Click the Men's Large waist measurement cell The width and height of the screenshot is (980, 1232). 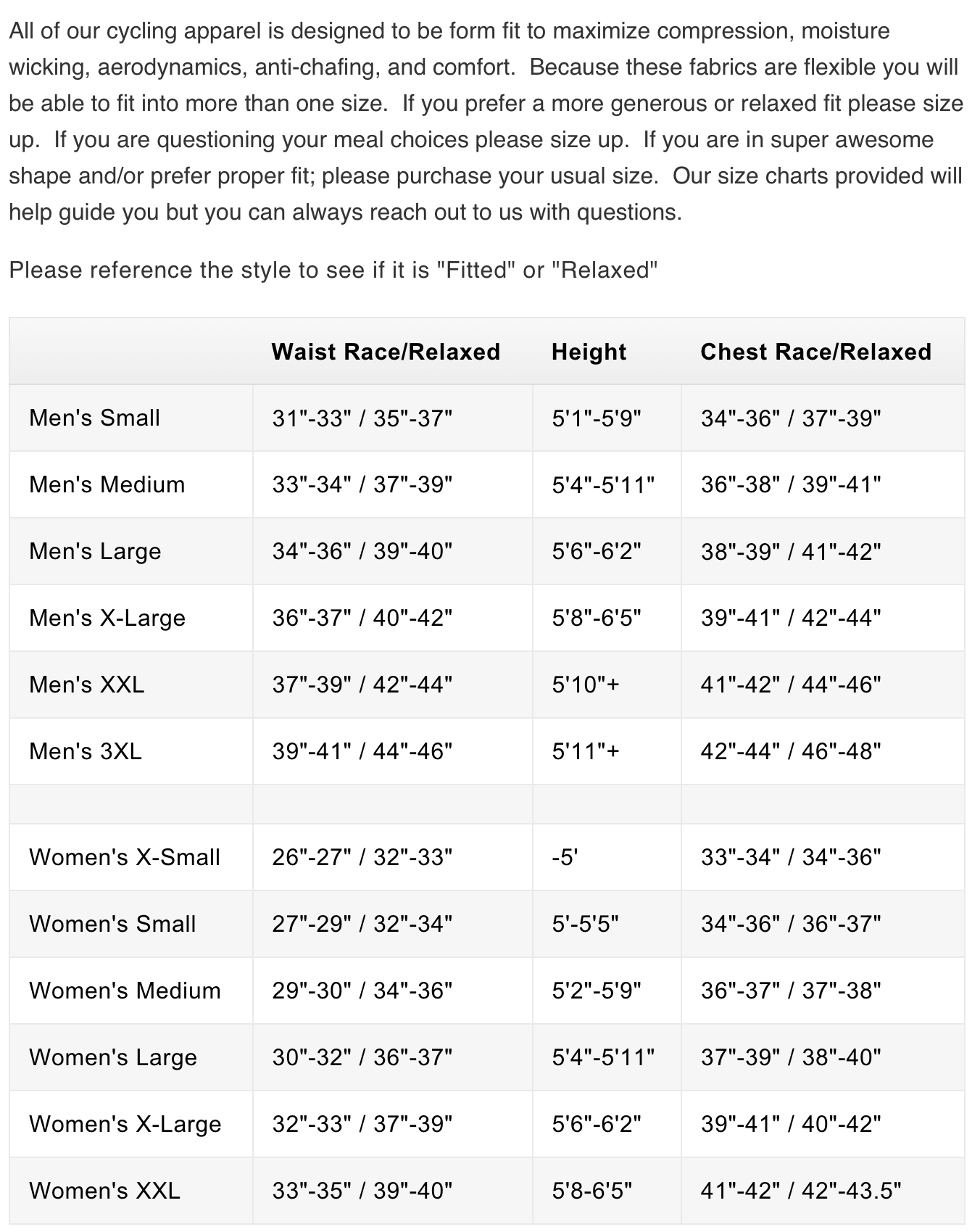[x=362, y=551]
